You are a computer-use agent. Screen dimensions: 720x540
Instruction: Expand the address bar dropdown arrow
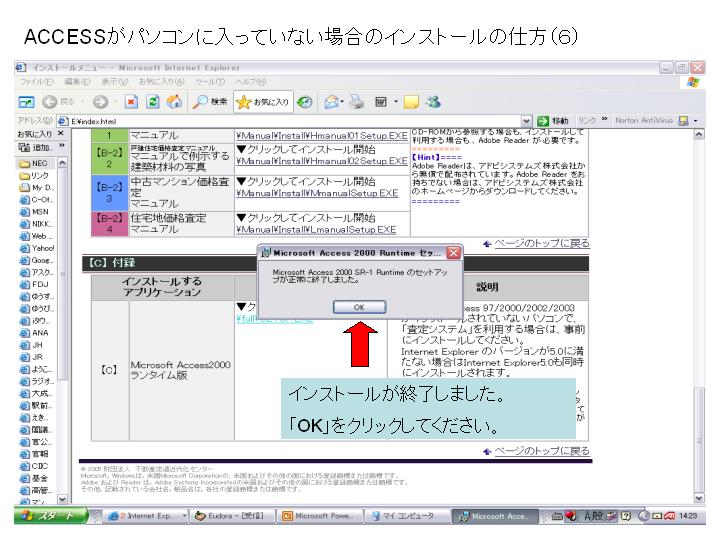coord(526,121)
